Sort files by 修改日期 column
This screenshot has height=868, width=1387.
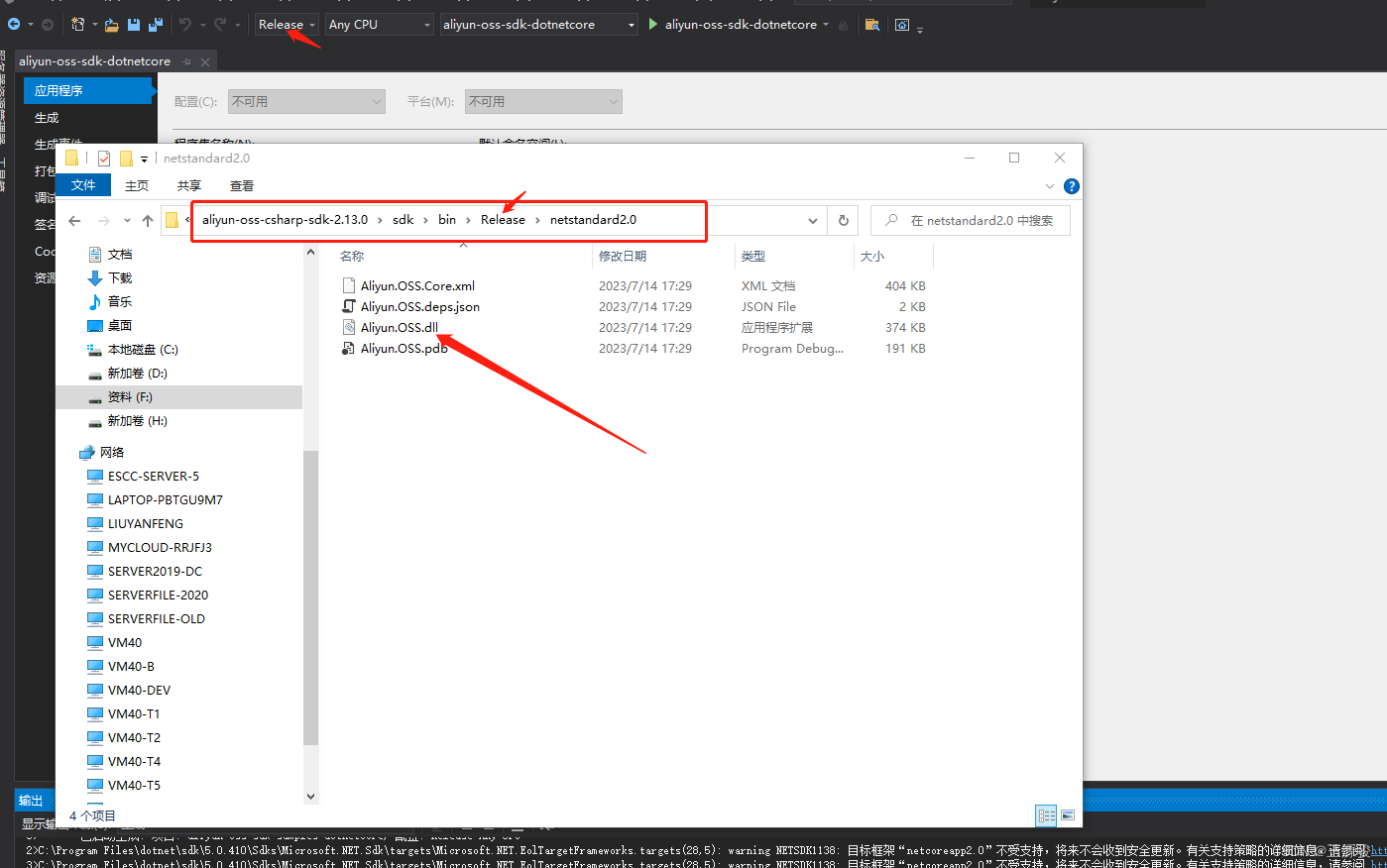point(623,256)
